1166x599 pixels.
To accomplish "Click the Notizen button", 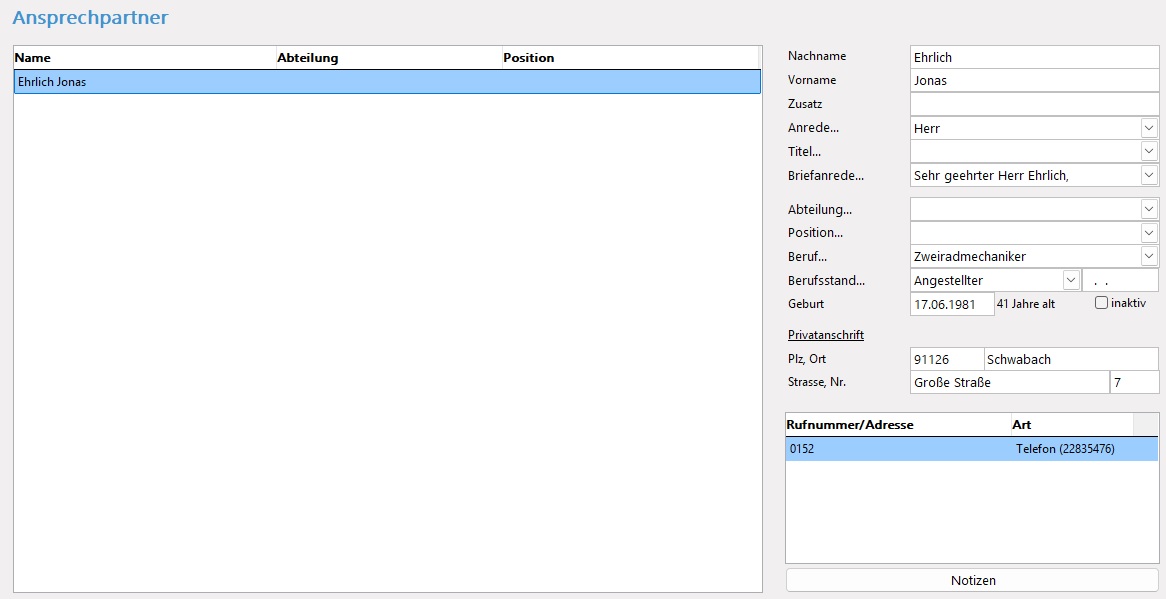I will tap(972, 580).
